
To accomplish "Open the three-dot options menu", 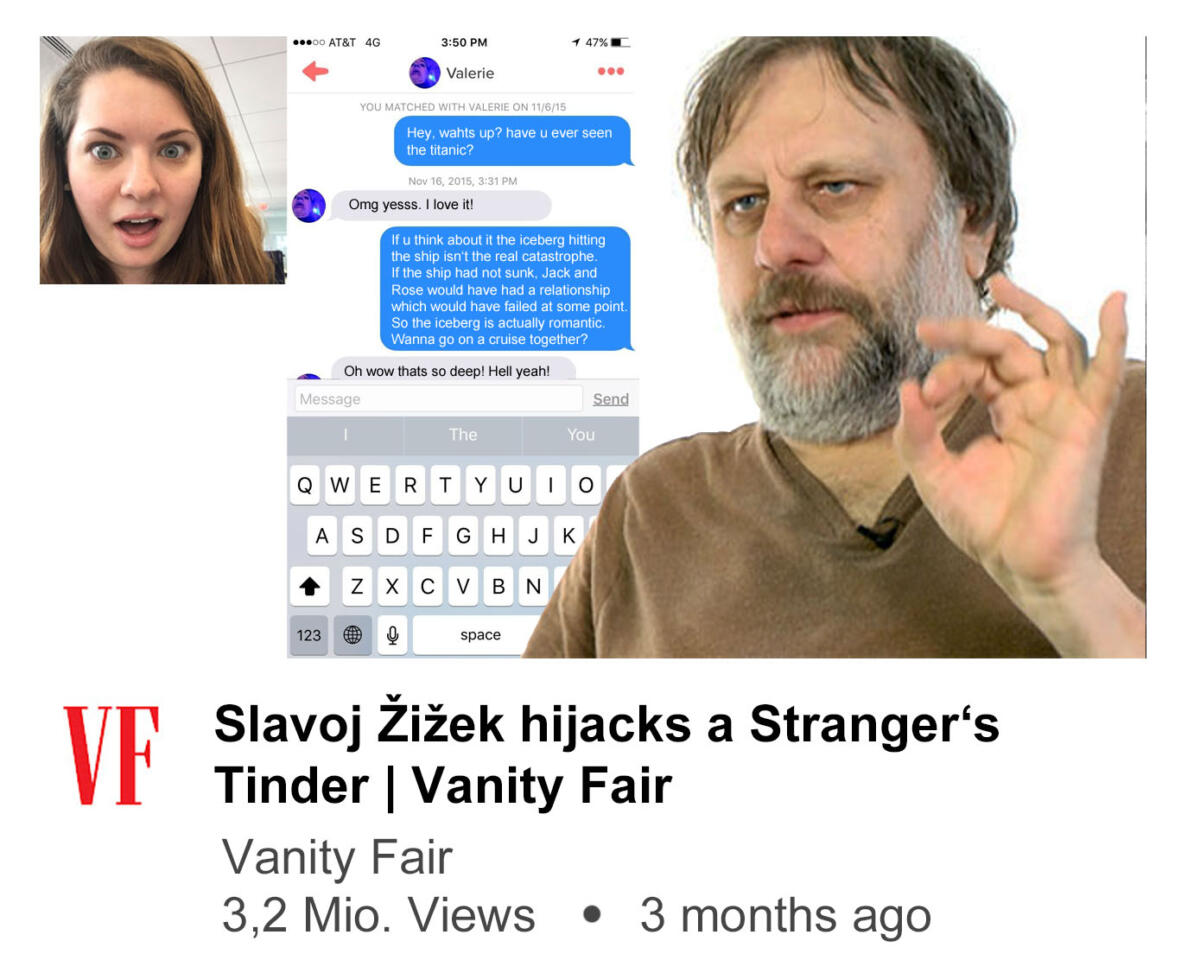I will (x=610, y=72).
